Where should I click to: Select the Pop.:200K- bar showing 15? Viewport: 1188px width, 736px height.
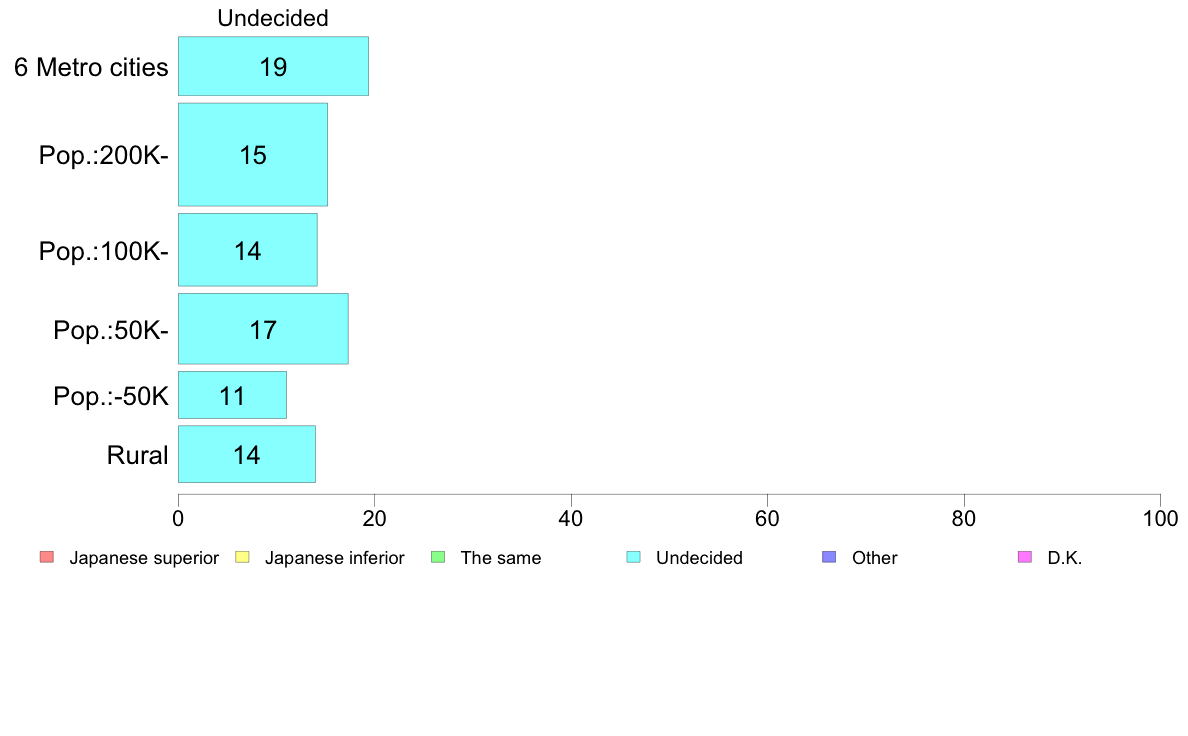click(253, 155)
